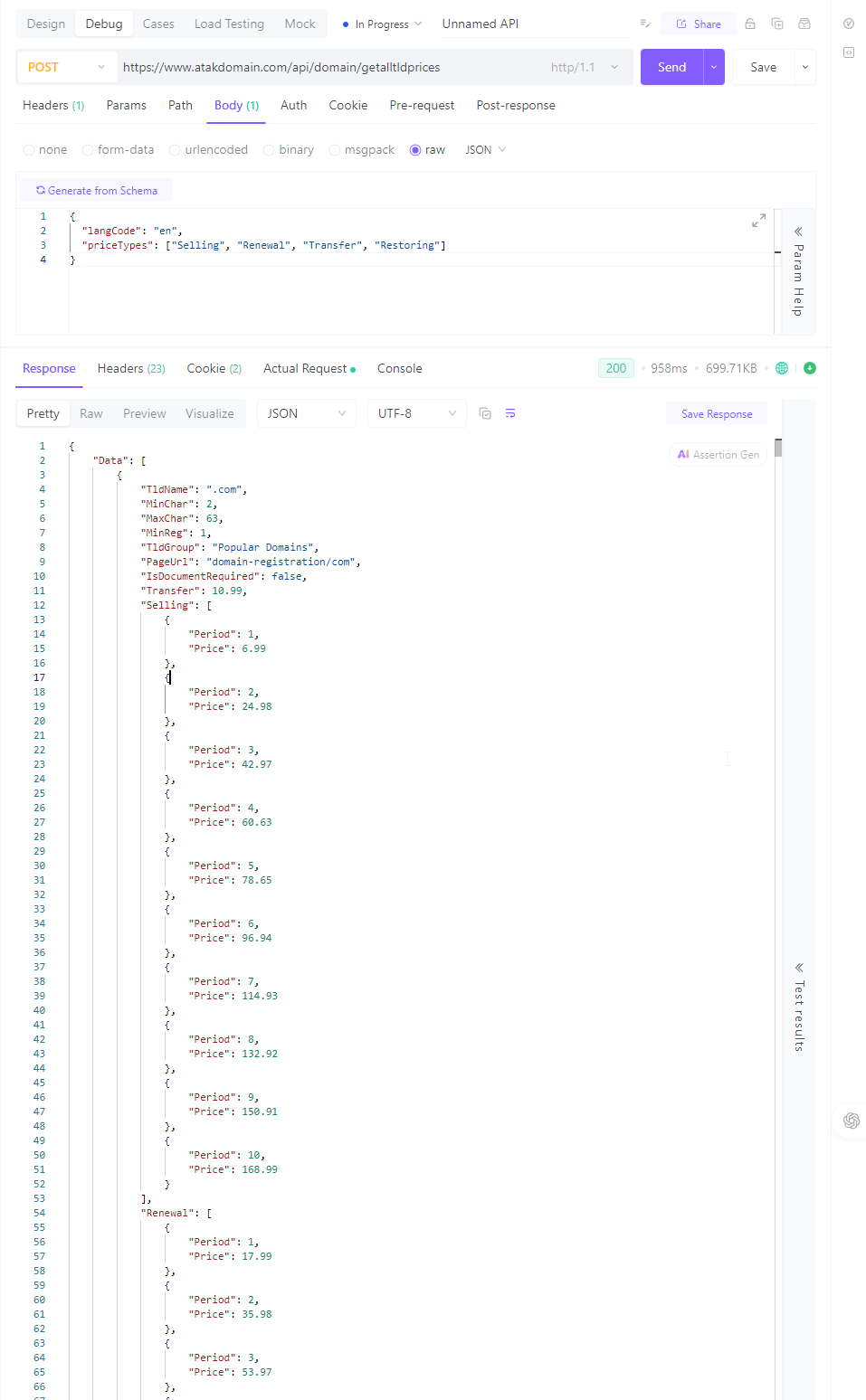Open the AI assistant icon at bottom right
Image resolution: width=866 pixels, height=1400 pixels.
pyautogui.click(x=852, y=1121)
